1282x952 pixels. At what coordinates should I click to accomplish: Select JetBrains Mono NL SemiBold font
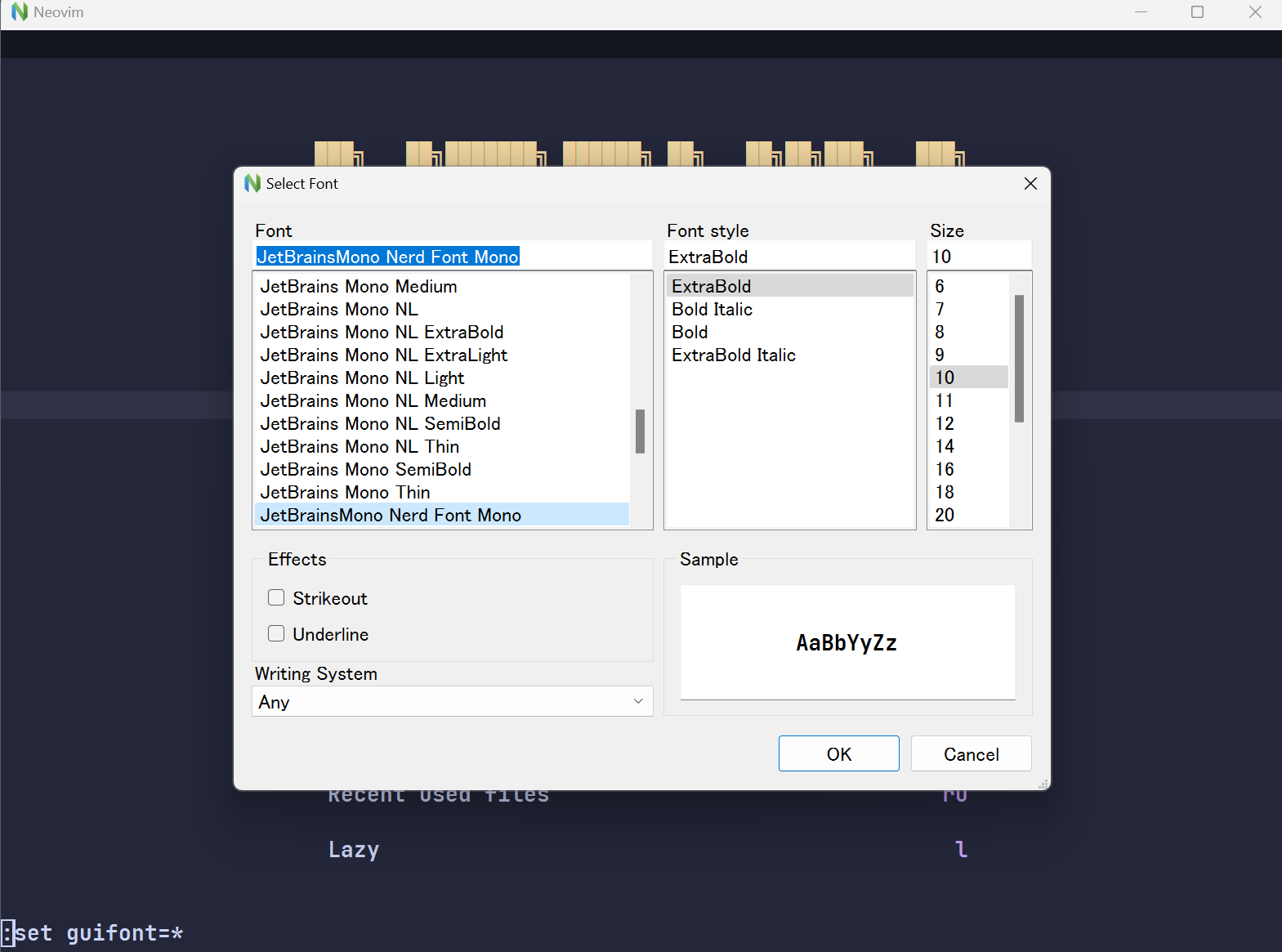442,424
